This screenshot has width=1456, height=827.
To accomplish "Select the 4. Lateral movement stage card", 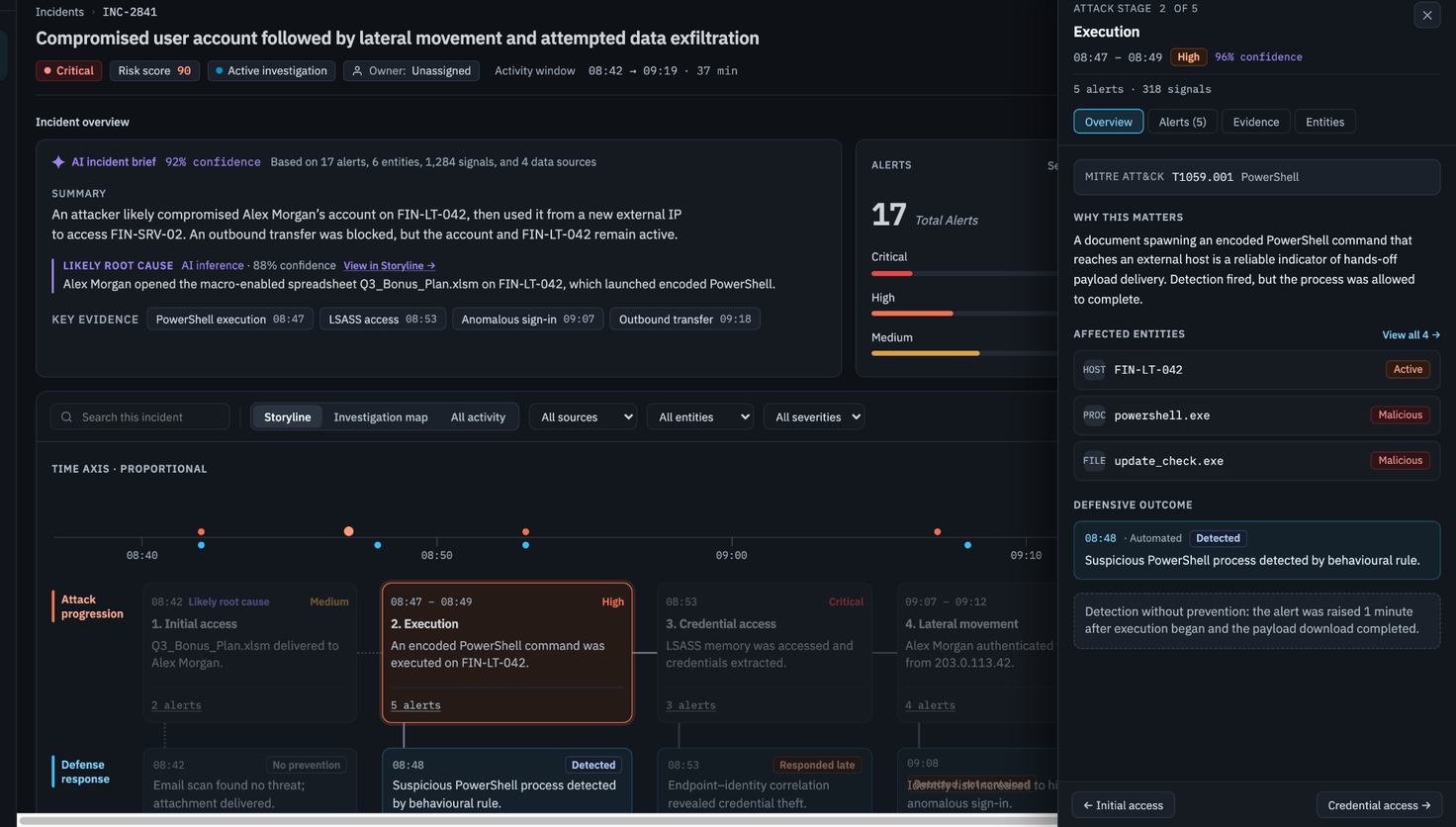I will click(977, 653).
